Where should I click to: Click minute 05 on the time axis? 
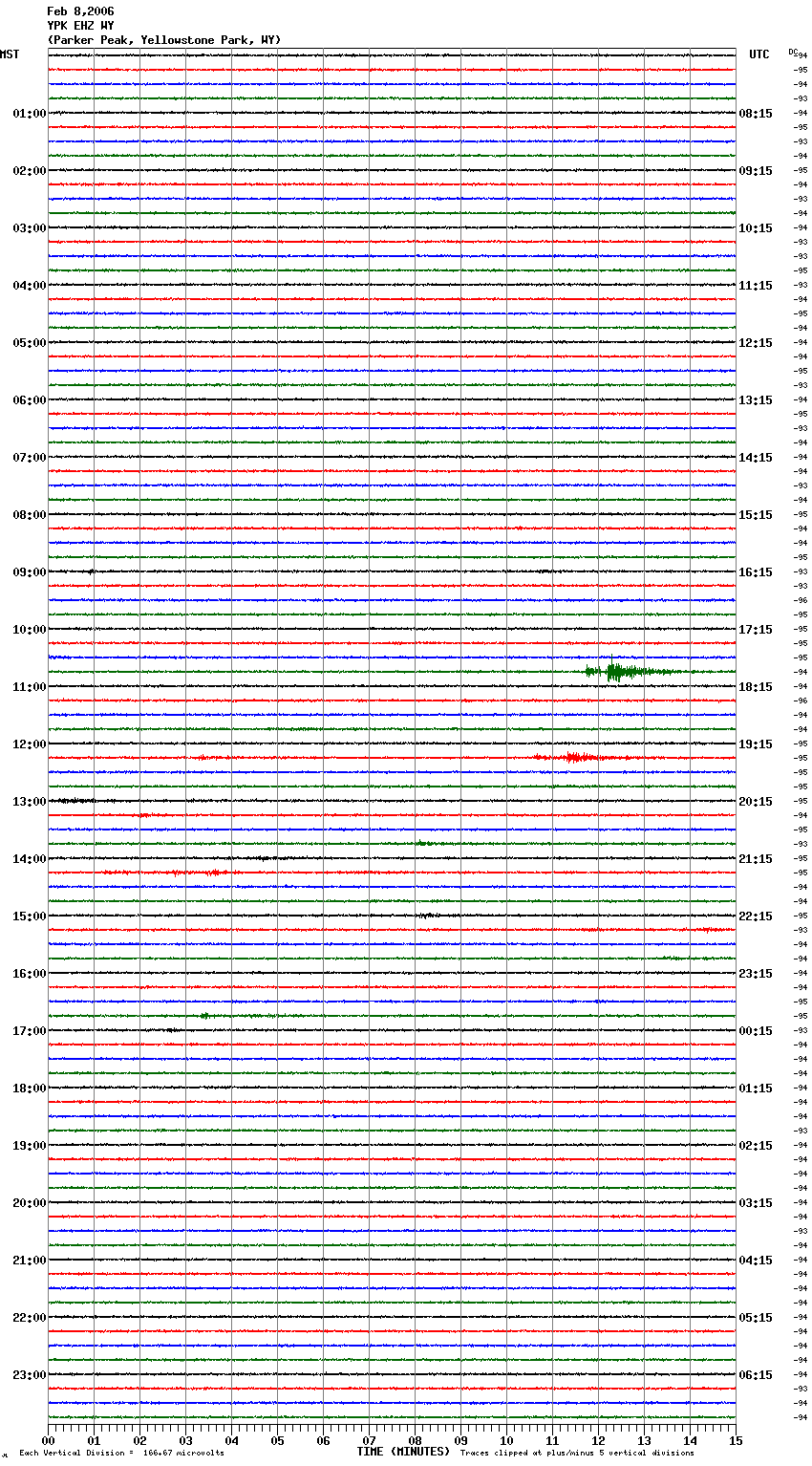pyautogui.click(x=277, y=1440)
